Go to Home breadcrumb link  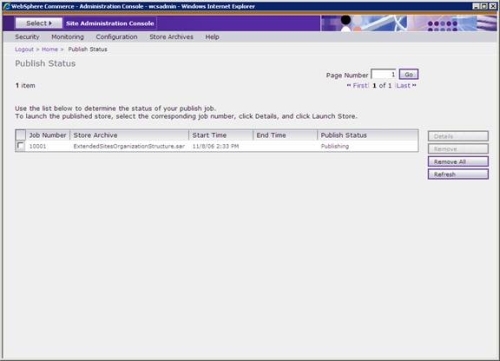tap(50, 49)
